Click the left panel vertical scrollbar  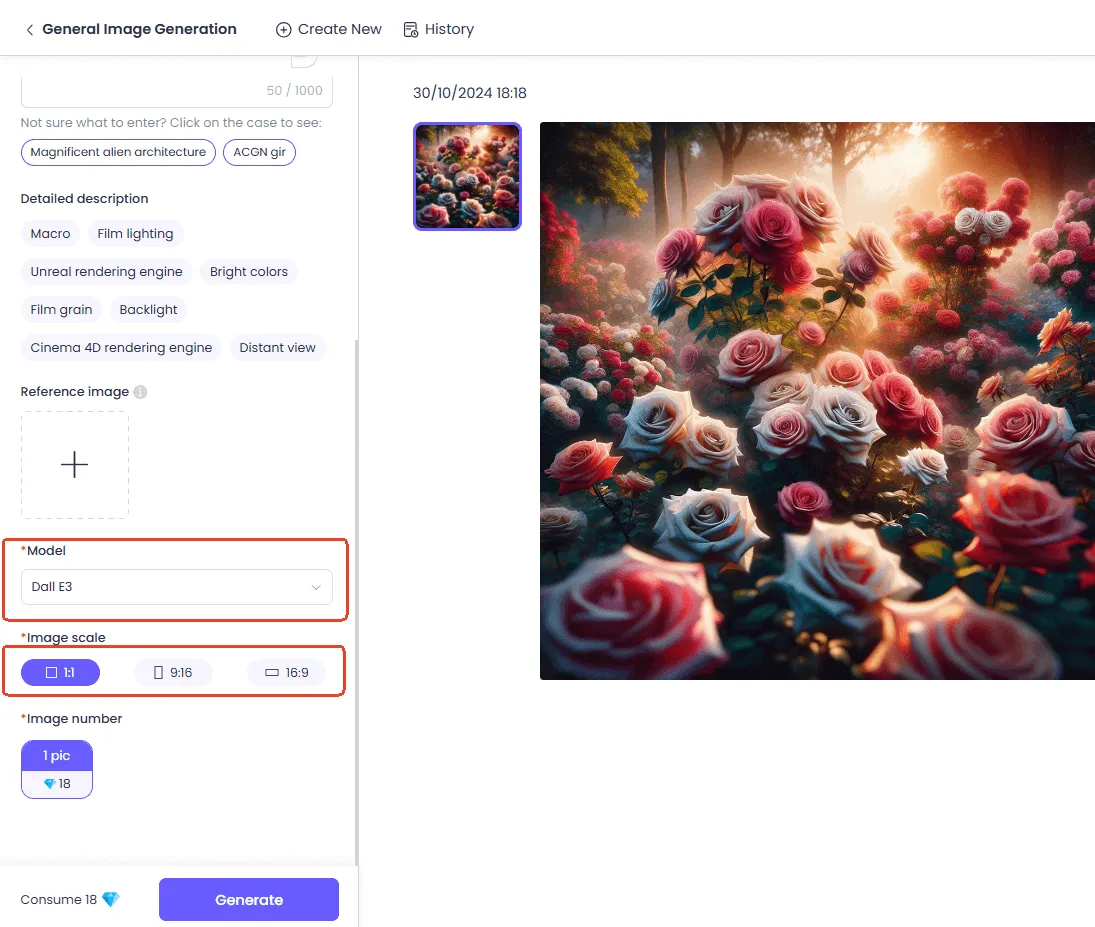click(357, 603)
